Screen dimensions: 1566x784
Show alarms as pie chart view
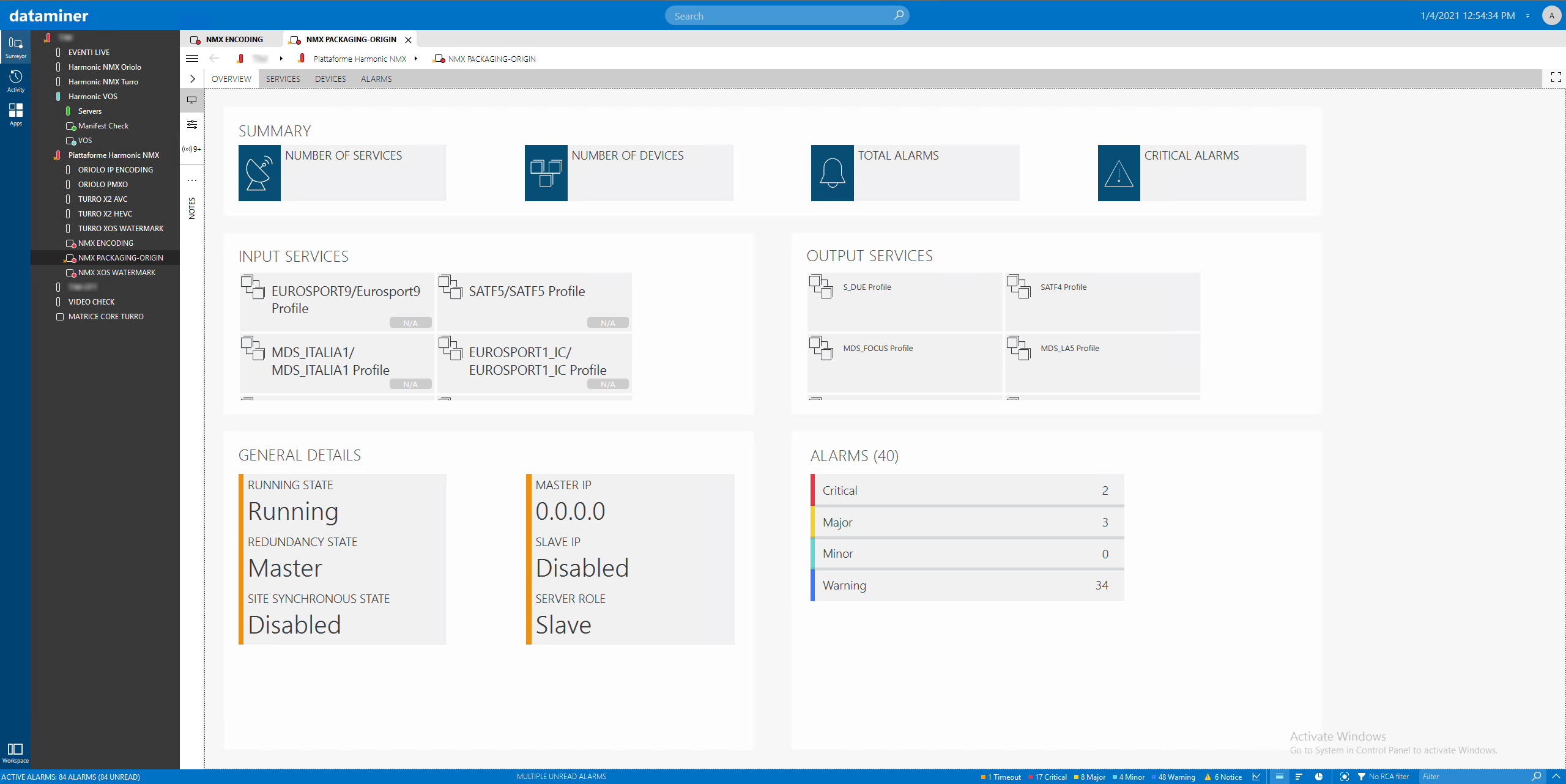click(x=1319, y=777)
